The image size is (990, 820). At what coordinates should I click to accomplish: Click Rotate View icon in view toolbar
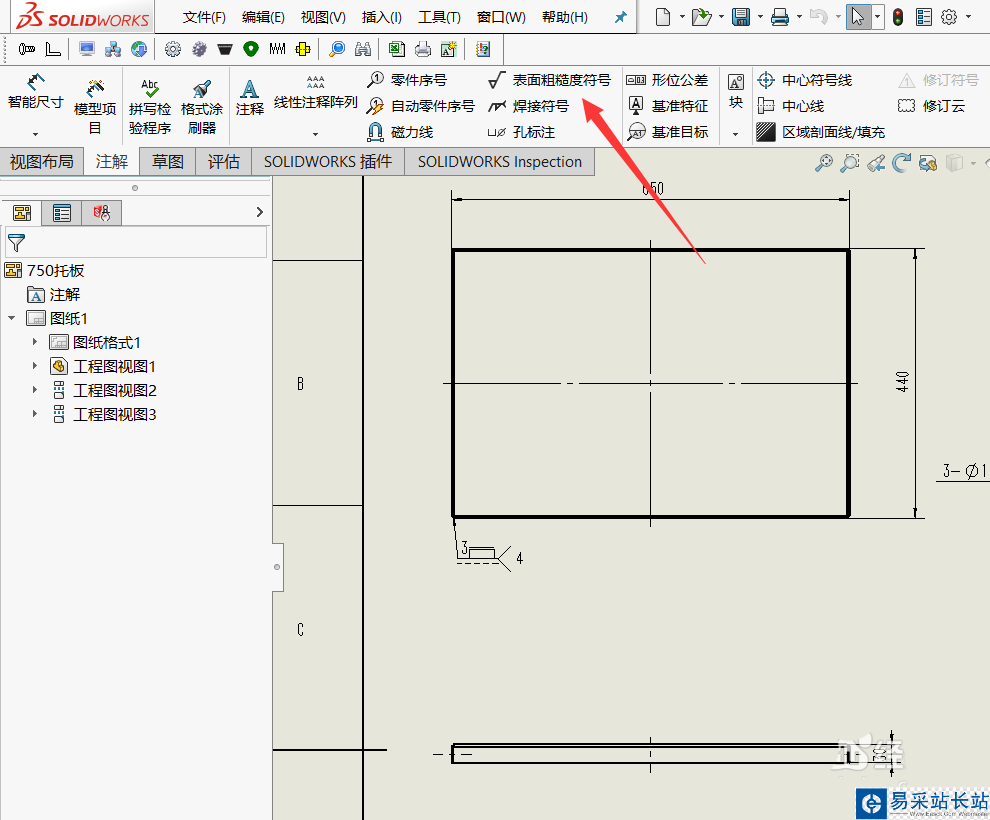tap(901, 163)
